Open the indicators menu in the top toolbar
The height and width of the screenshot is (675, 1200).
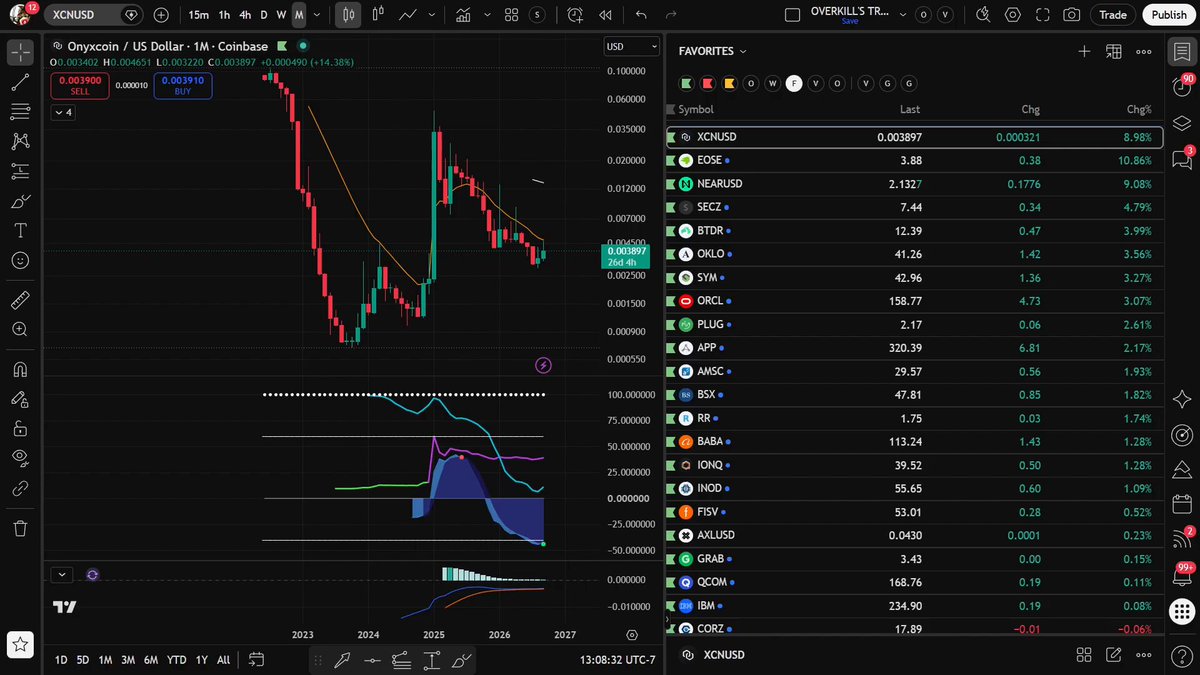click(x=463, y=15)
